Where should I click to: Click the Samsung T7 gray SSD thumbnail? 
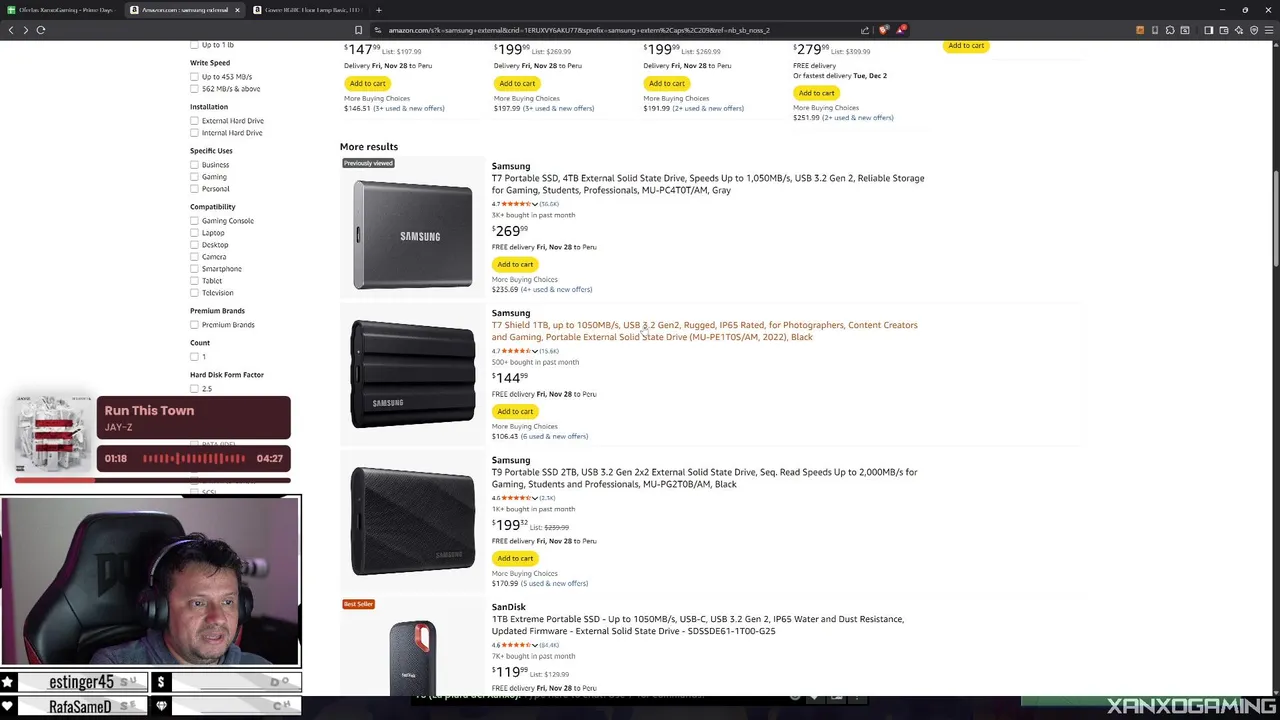(412, 234)
